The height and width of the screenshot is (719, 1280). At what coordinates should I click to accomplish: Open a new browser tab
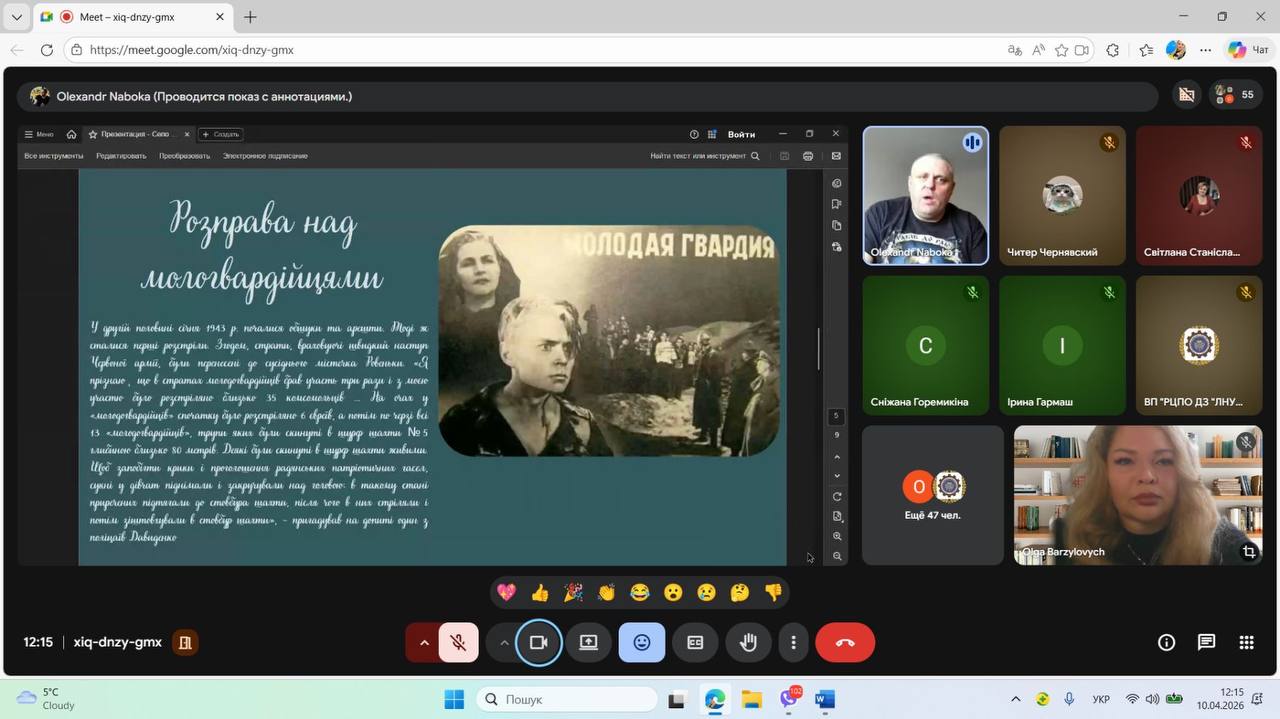click(x=250, y=17)
